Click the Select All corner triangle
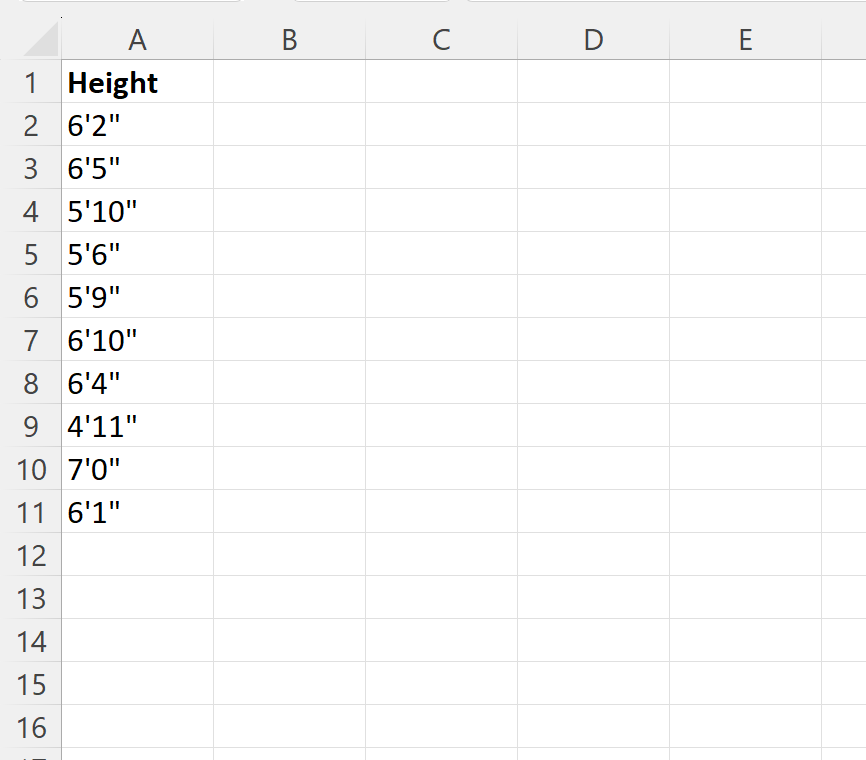866x760 pixels. point(41,41)
